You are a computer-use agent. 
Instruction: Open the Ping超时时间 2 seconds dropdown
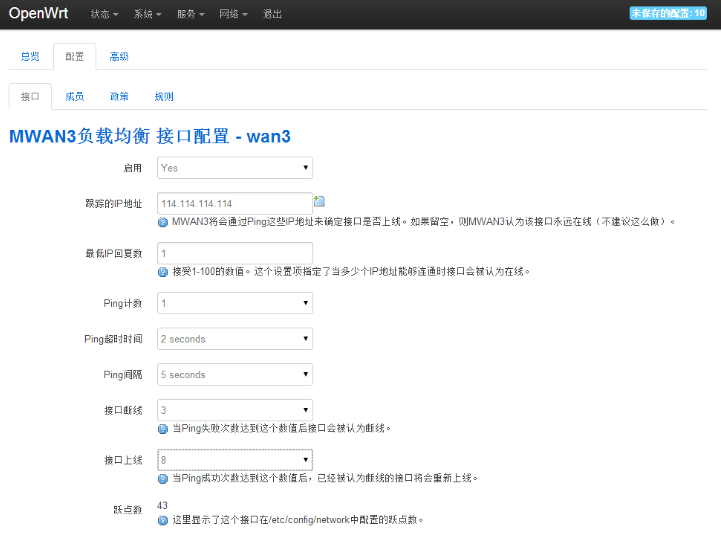coord(235,339)
